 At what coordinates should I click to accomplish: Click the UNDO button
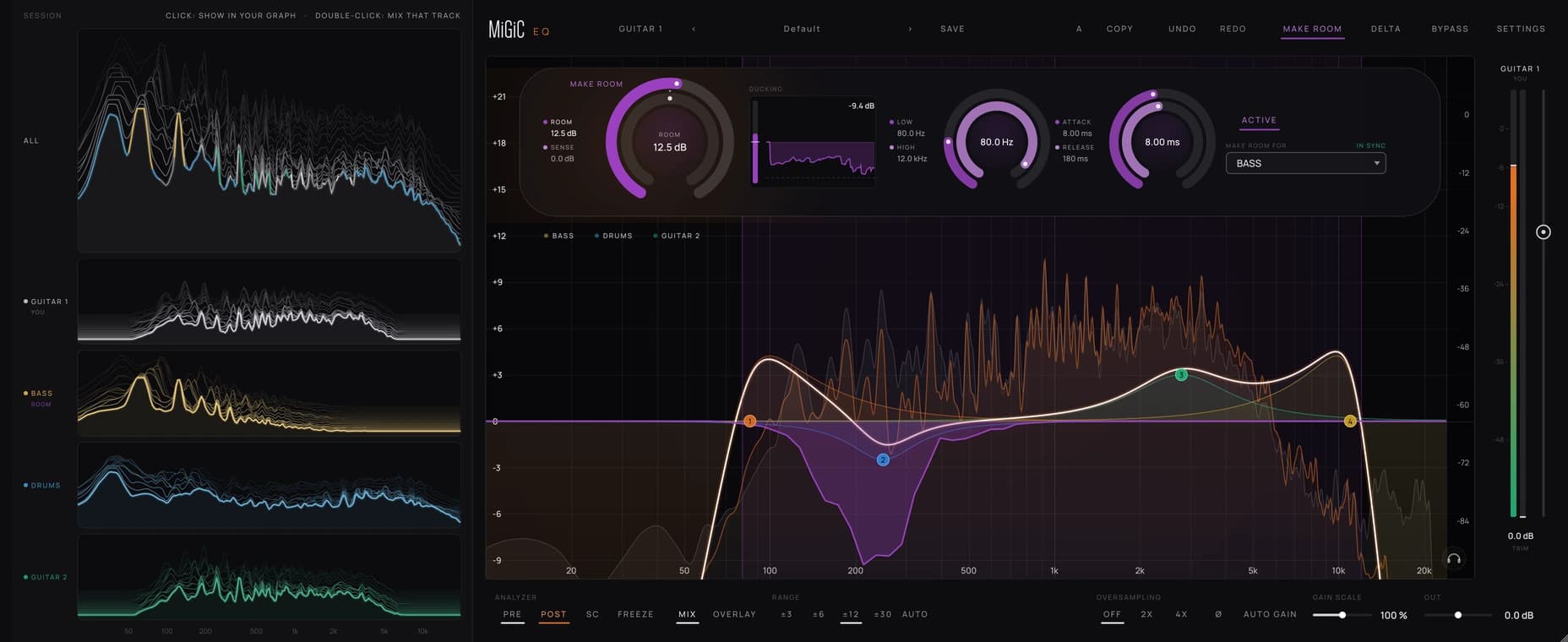(1182, 29)
